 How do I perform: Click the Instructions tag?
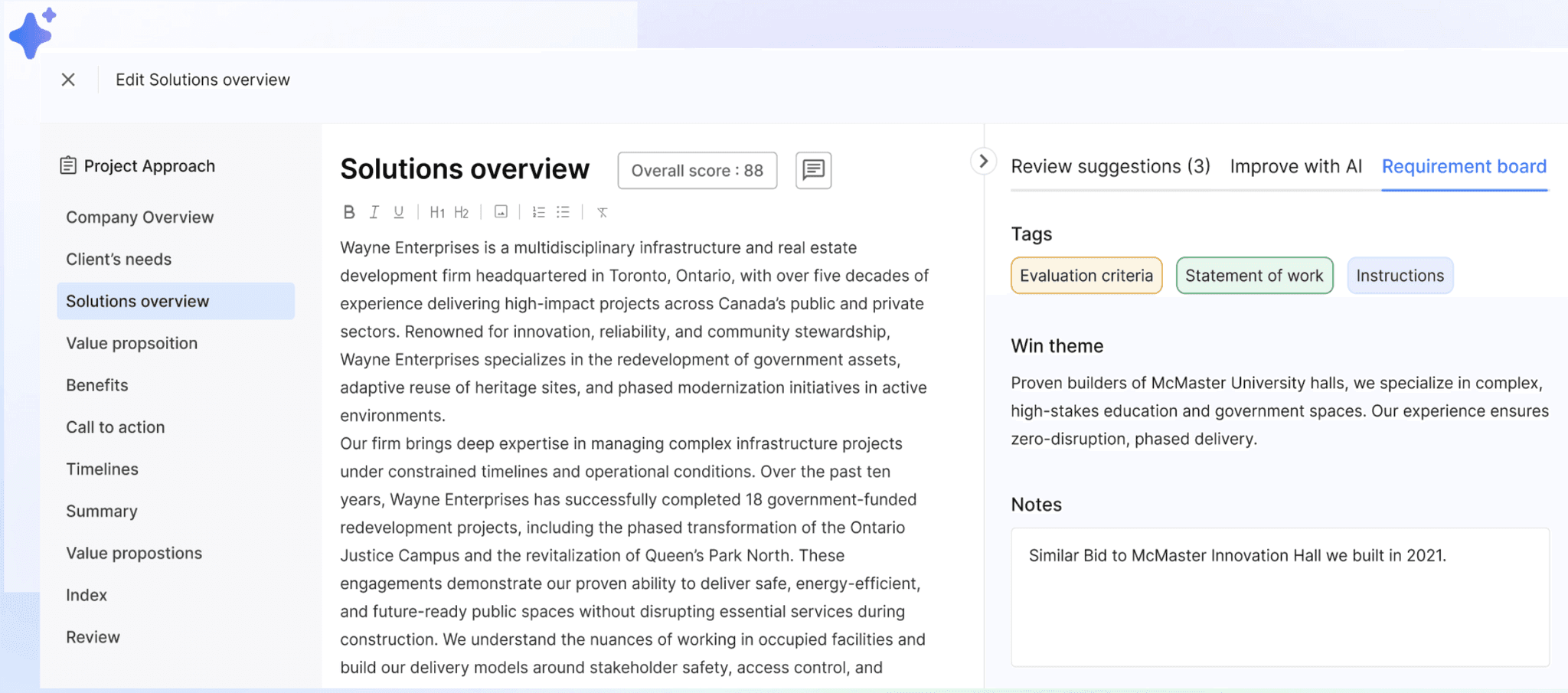coord(1400,276)
